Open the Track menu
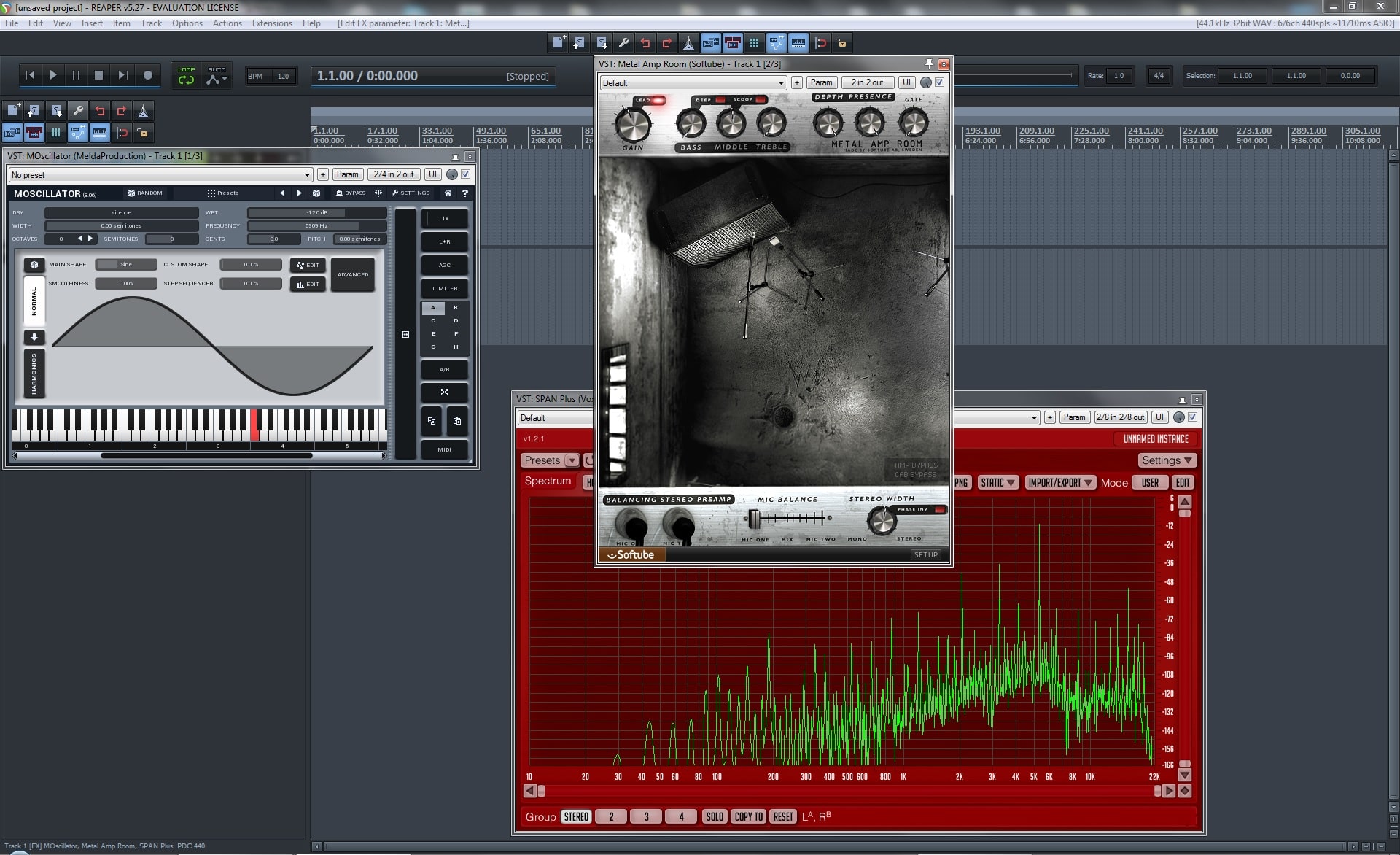 coord(151,23)
